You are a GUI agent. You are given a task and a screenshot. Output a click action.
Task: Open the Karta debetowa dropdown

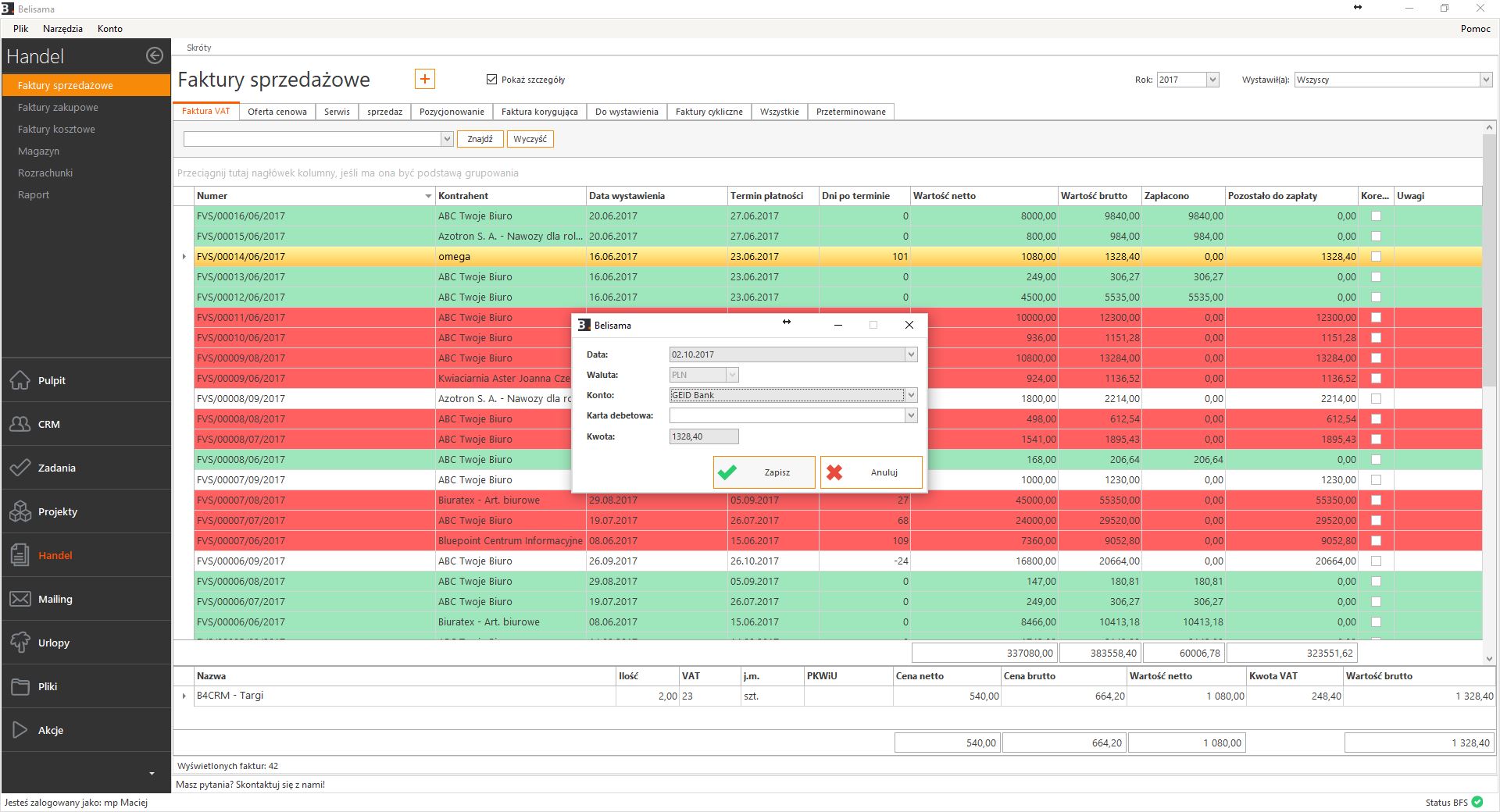(910, 415)
